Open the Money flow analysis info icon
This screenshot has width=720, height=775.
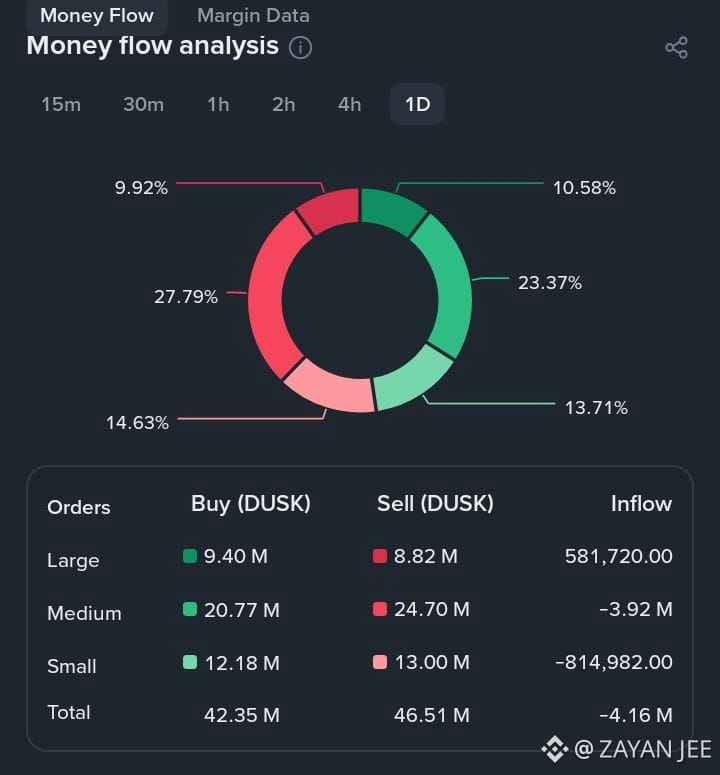300,47
